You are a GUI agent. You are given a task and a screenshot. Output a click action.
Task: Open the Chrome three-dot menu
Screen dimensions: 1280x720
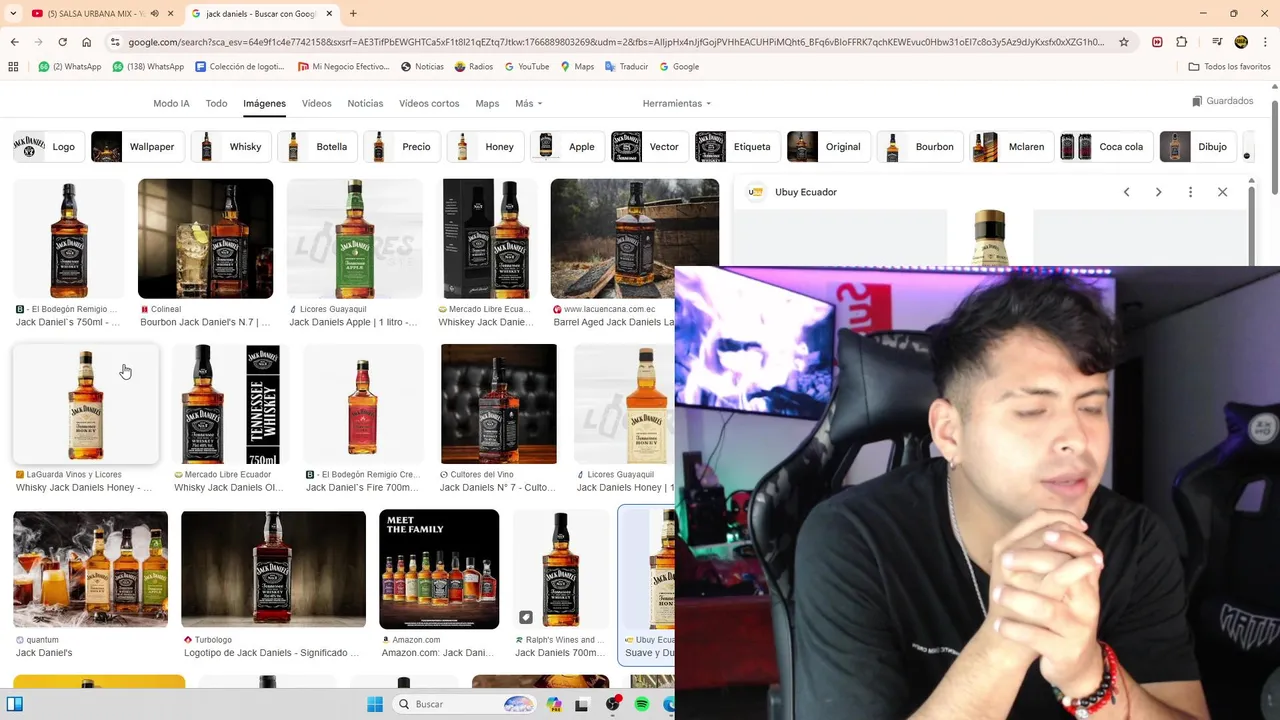pyautogui.click(x=1265, y=42)
